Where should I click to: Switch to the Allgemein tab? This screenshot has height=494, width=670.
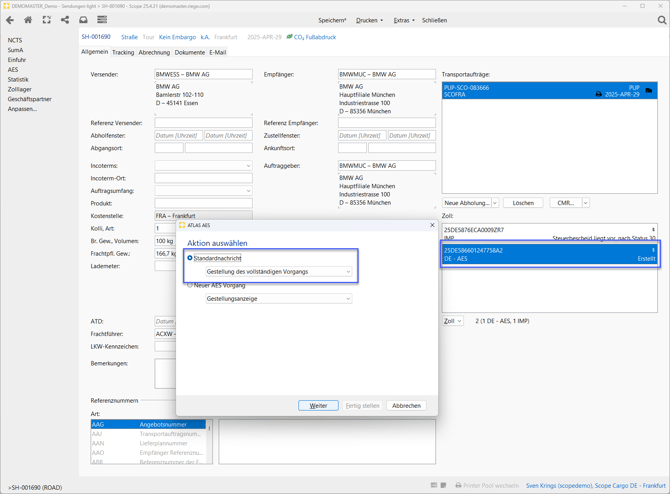tap(95, 52)
